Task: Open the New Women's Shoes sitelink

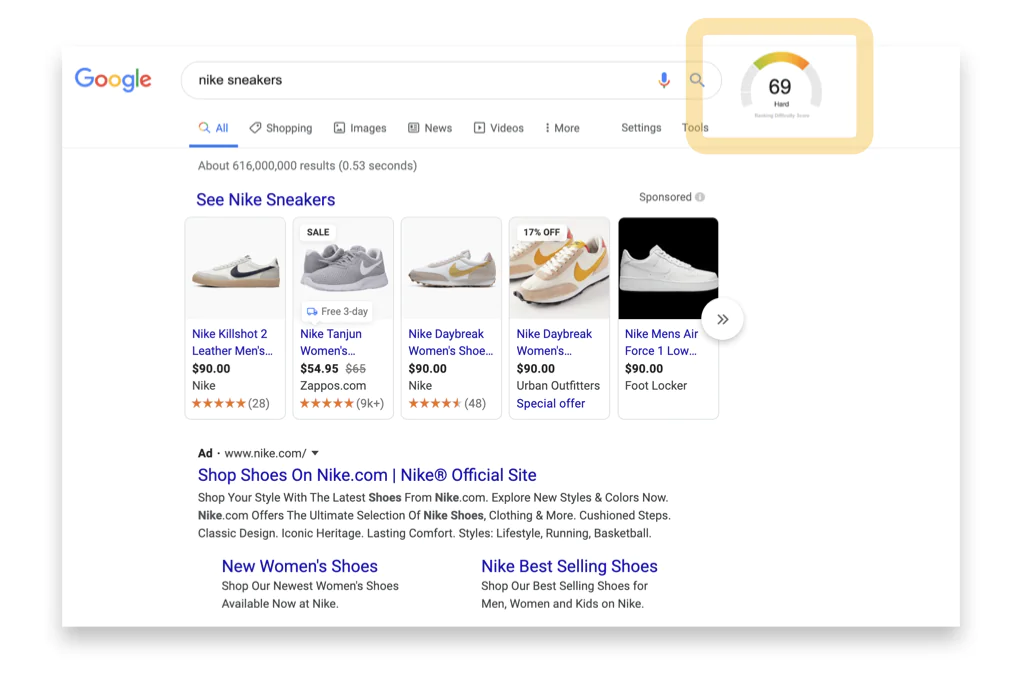Action: pyautogui.click(x=300, y=566)
